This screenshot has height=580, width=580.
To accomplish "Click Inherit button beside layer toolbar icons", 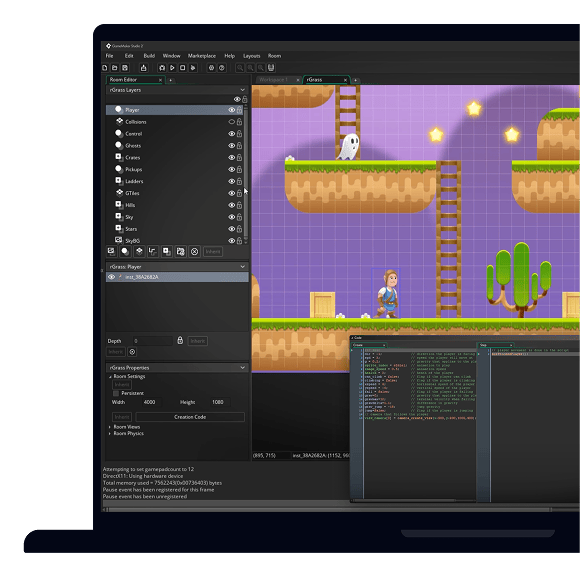I will [x=213, y=252].
